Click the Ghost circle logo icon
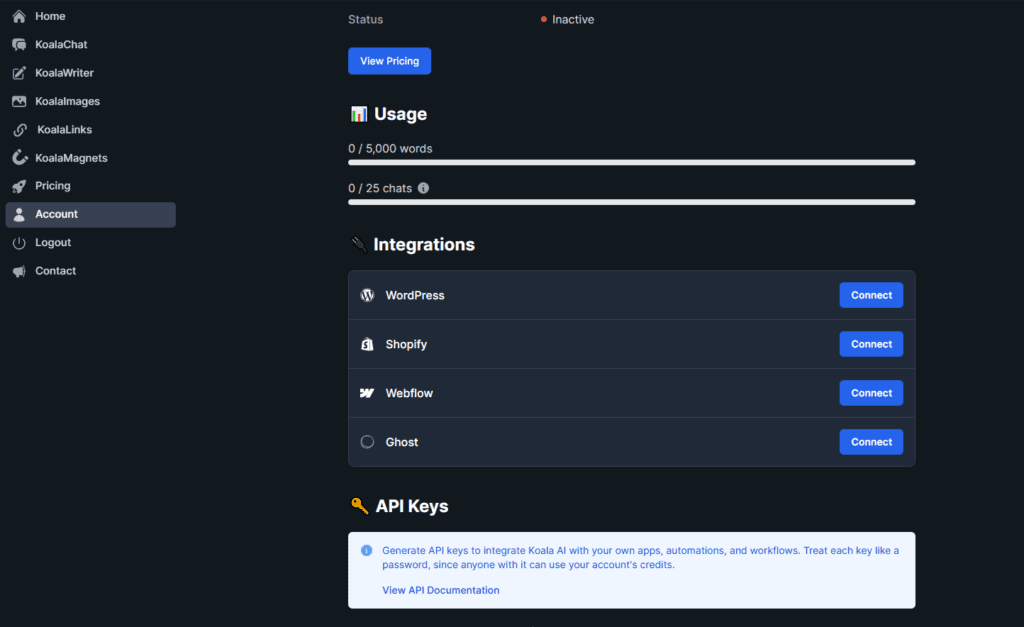Image resolution: width=1024 pixels, height=627 pixels. [x=367, y=442]
